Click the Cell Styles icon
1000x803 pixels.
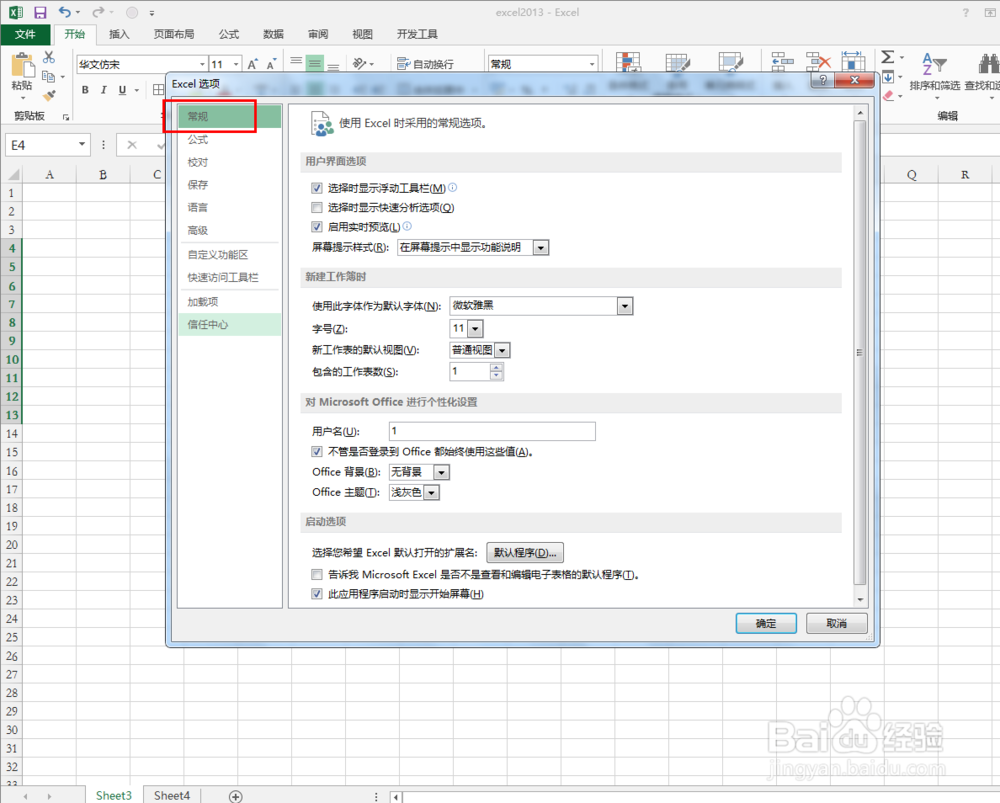tap(730, 62)
